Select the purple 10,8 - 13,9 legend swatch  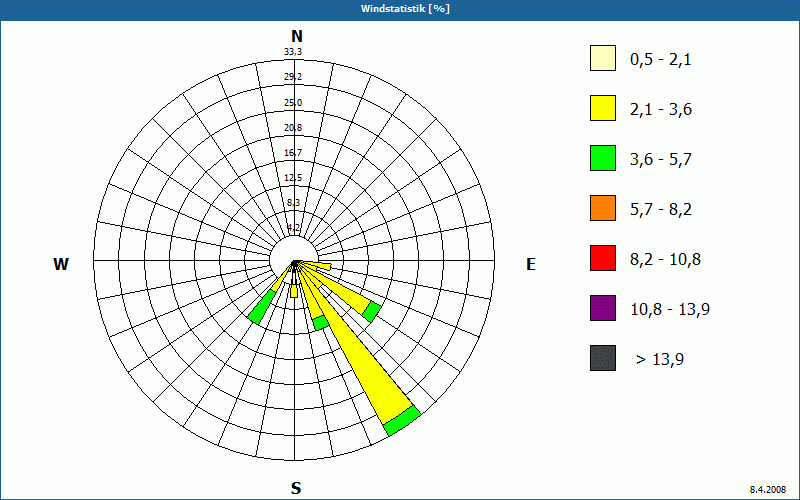(603, 308)
